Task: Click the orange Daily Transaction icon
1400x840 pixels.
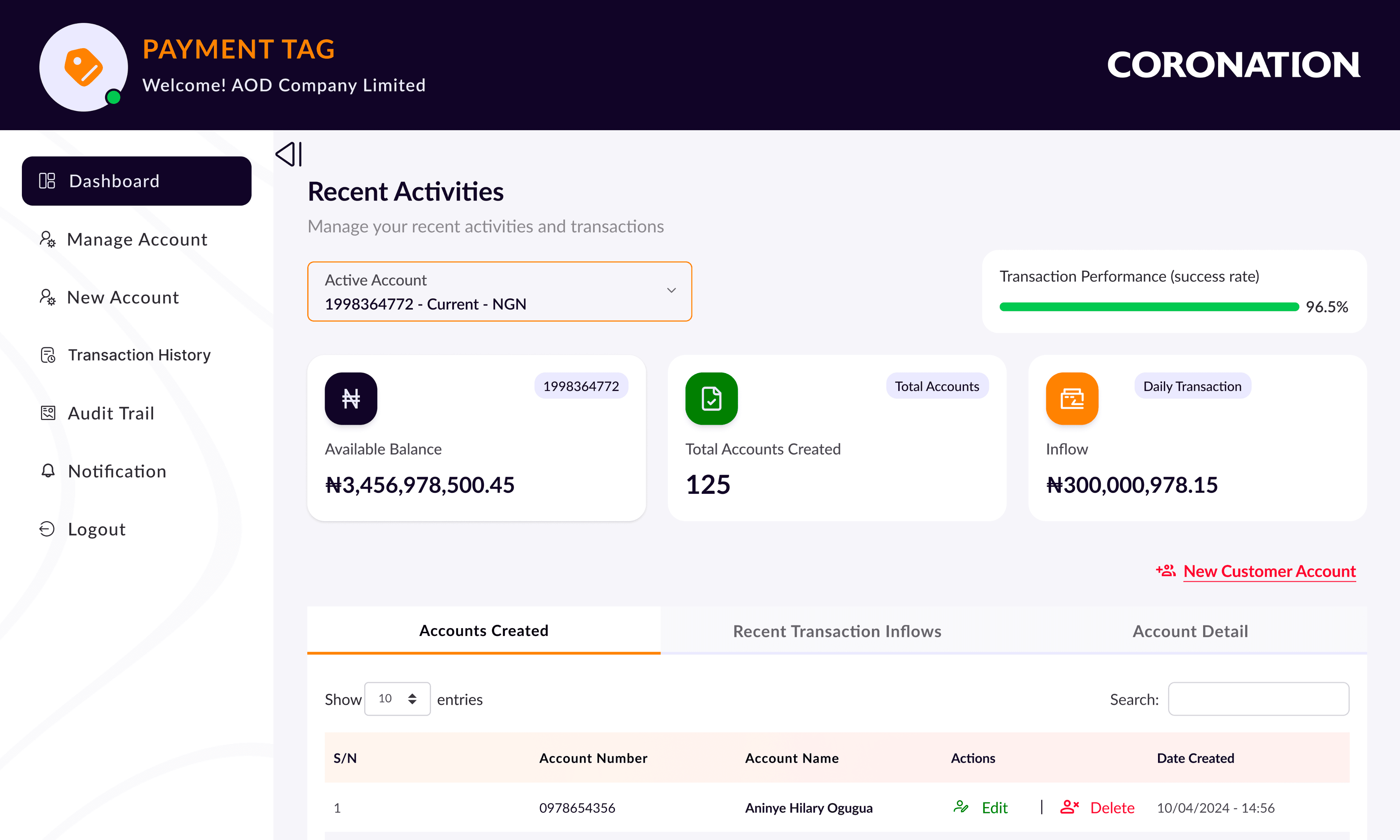Action: point(1072,398)
